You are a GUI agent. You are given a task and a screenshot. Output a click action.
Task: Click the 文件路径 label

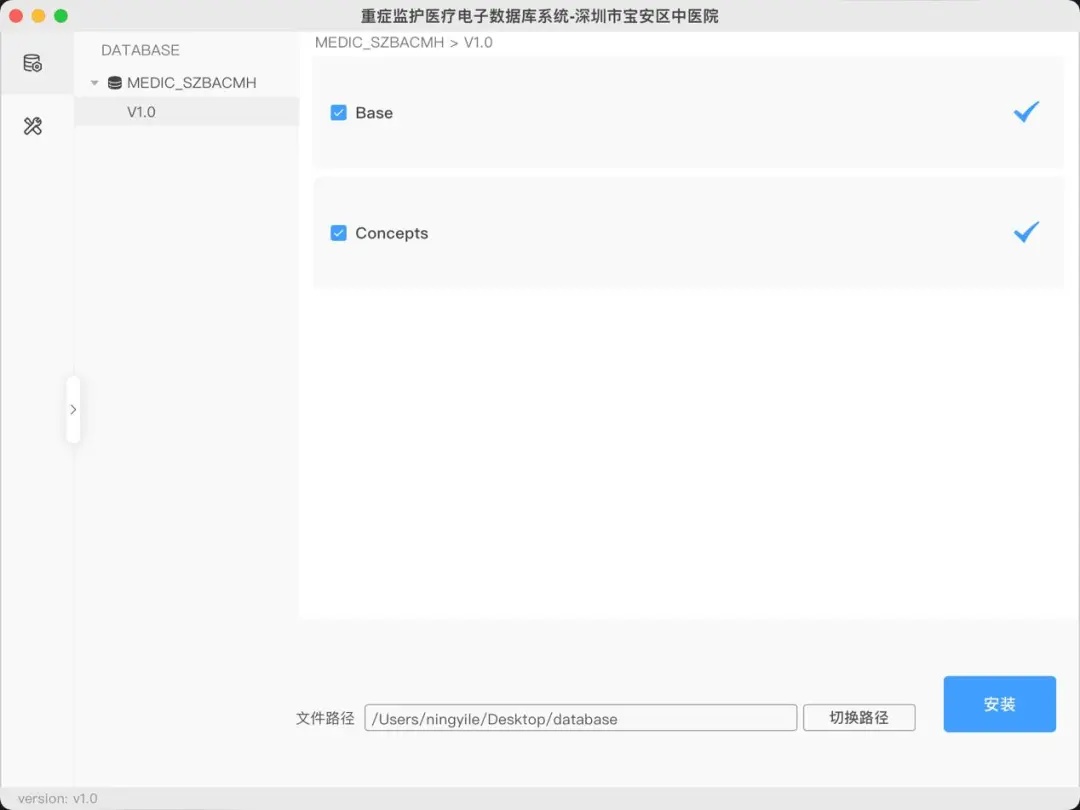(325, 718)
